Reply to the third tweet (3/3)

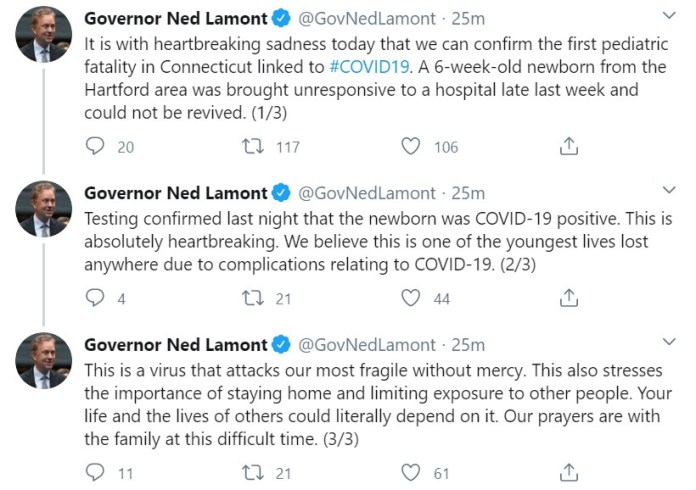(96, 471)
